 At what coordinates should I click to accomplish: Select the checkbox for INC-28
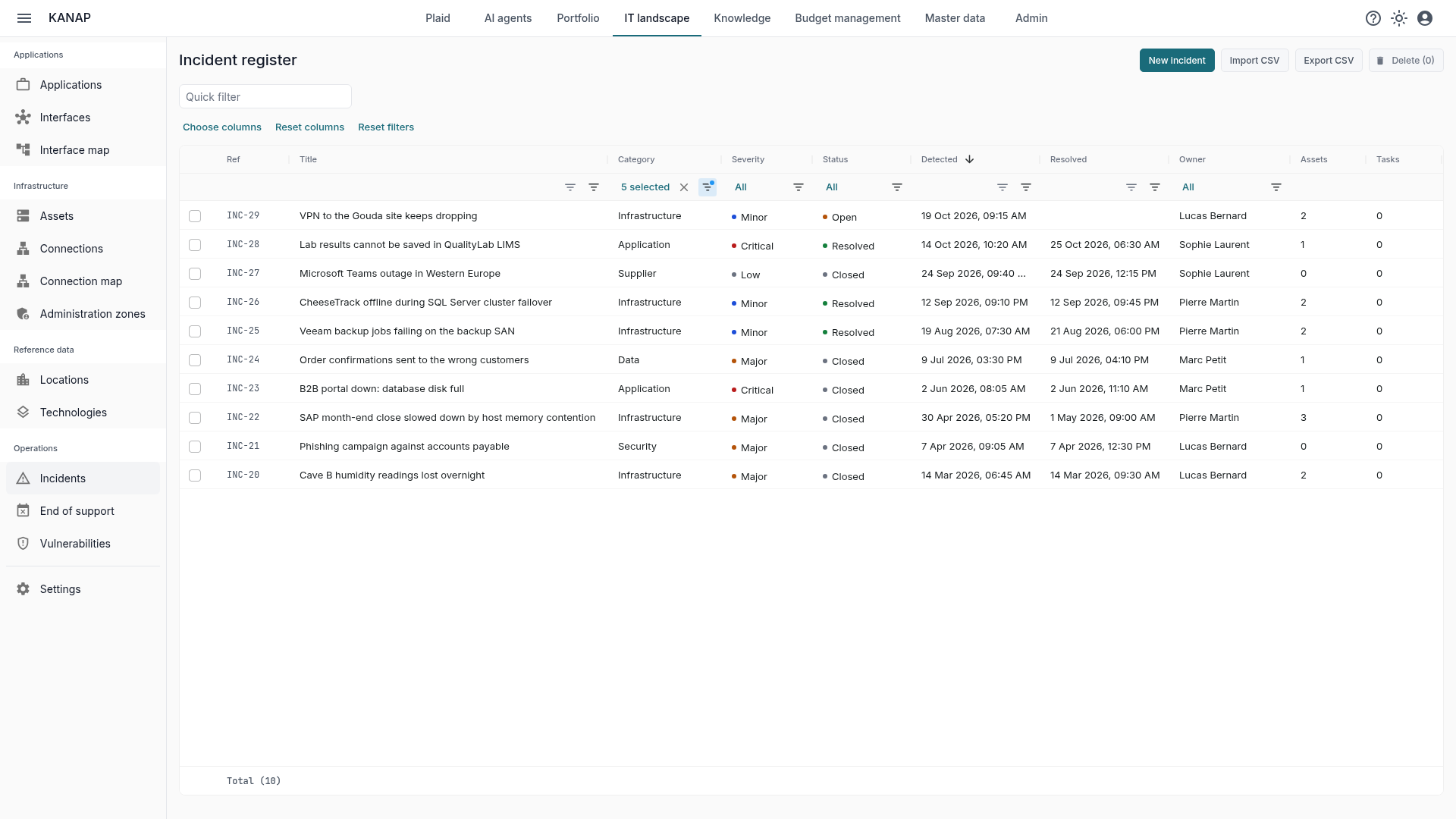point(195,245)
